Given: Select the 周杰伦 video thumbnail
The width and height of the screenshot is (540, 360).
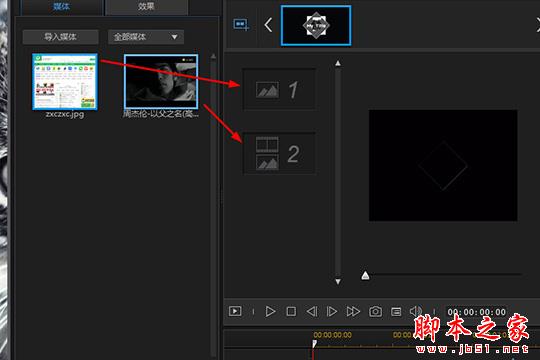Looking at the screenshot, I should coord(161,81).
